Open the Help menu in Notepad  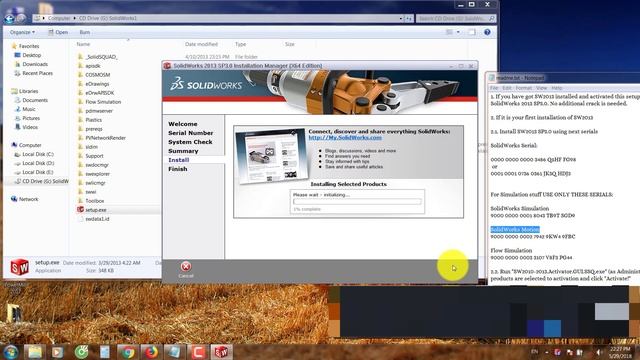coord(557,88)
